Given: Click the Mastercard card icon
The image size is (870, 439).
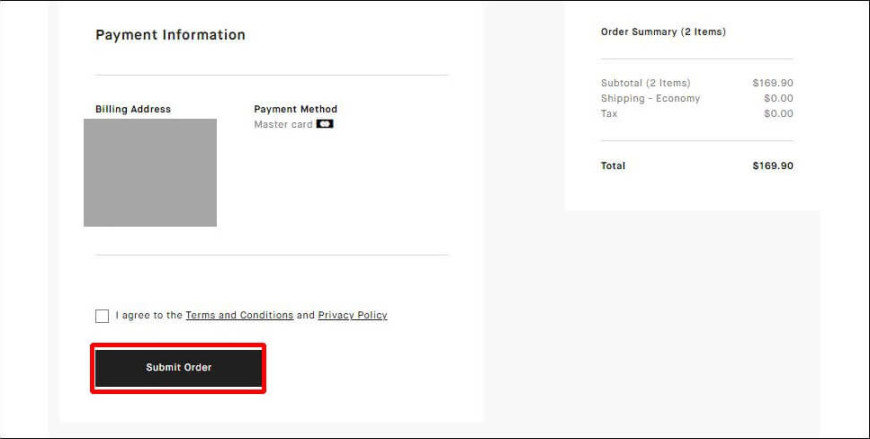Looking at the screenshot, I should tap(325, 124).
